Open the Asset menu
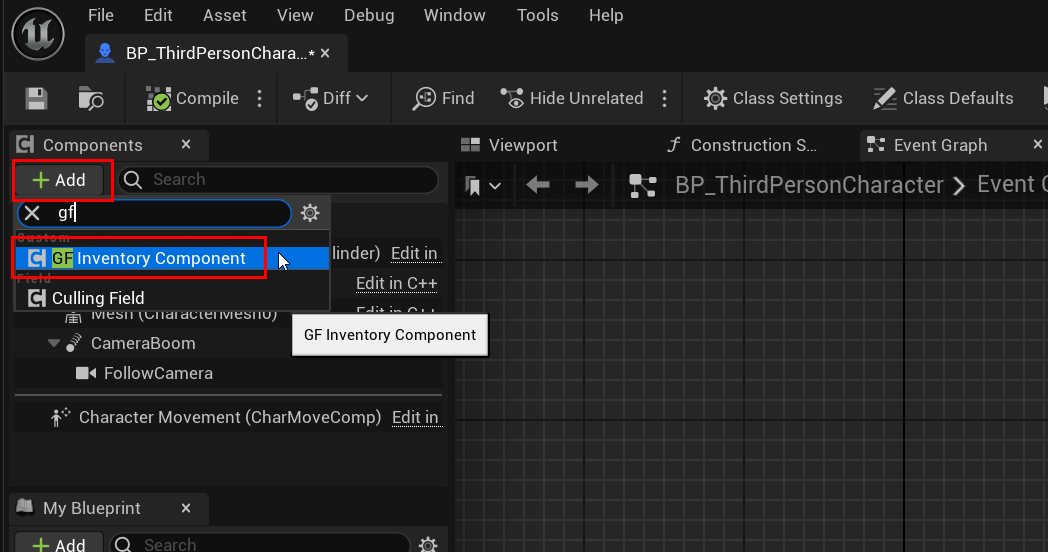This screenshot has width=1048, height=552. point(225,15)
